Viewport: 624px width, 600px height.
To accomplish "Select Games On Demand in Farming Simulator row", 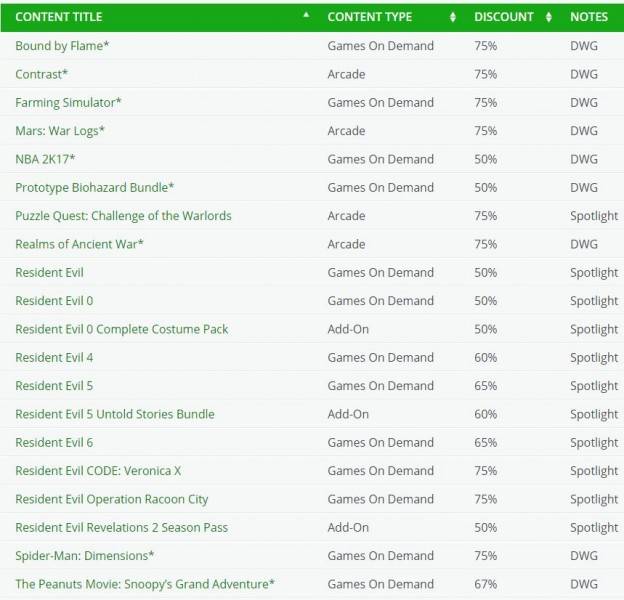I will click(x=380, y=102).
